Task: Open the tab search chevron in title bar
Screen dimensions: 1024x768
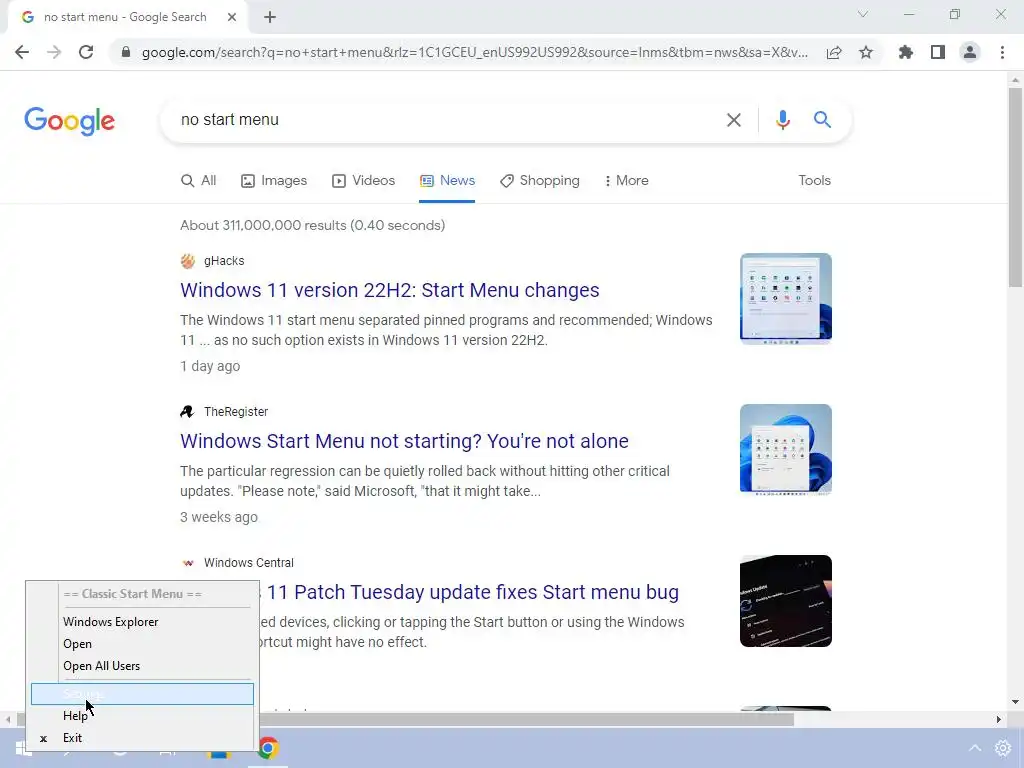Action: pos(863,14)
